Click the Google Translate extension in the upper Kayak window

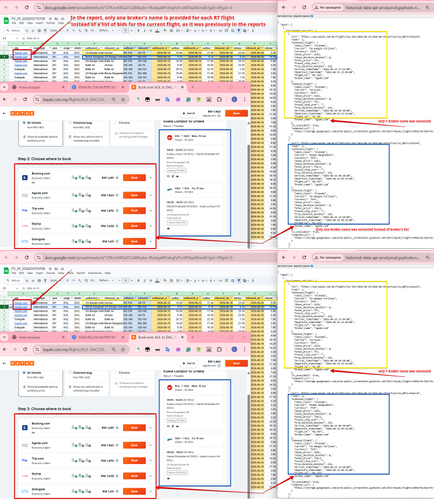[167, 99]
